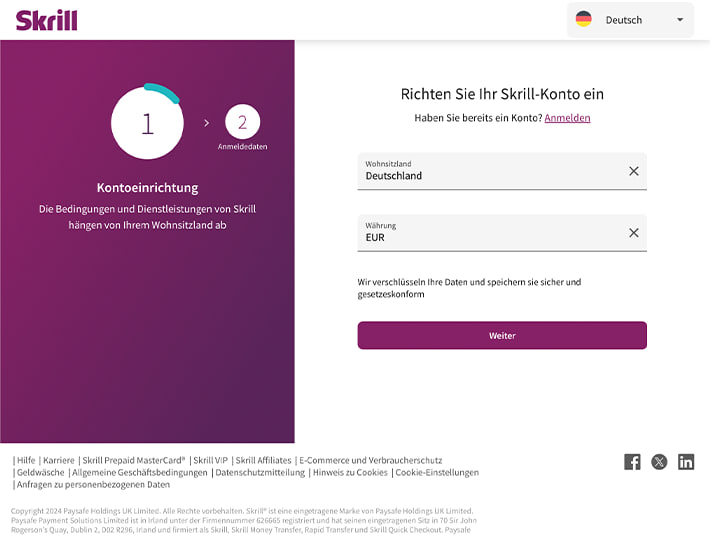Clear the Wohnsitzland field with X
The height and width of the screenshot is (535, 710).
[633, 171]
